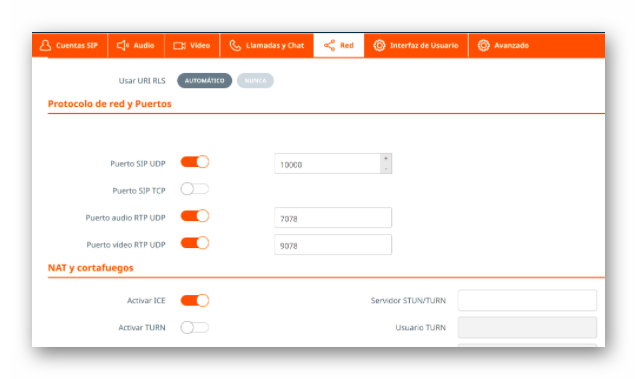Click the Llamadas y Chat phone icon

tap(235, 45)
